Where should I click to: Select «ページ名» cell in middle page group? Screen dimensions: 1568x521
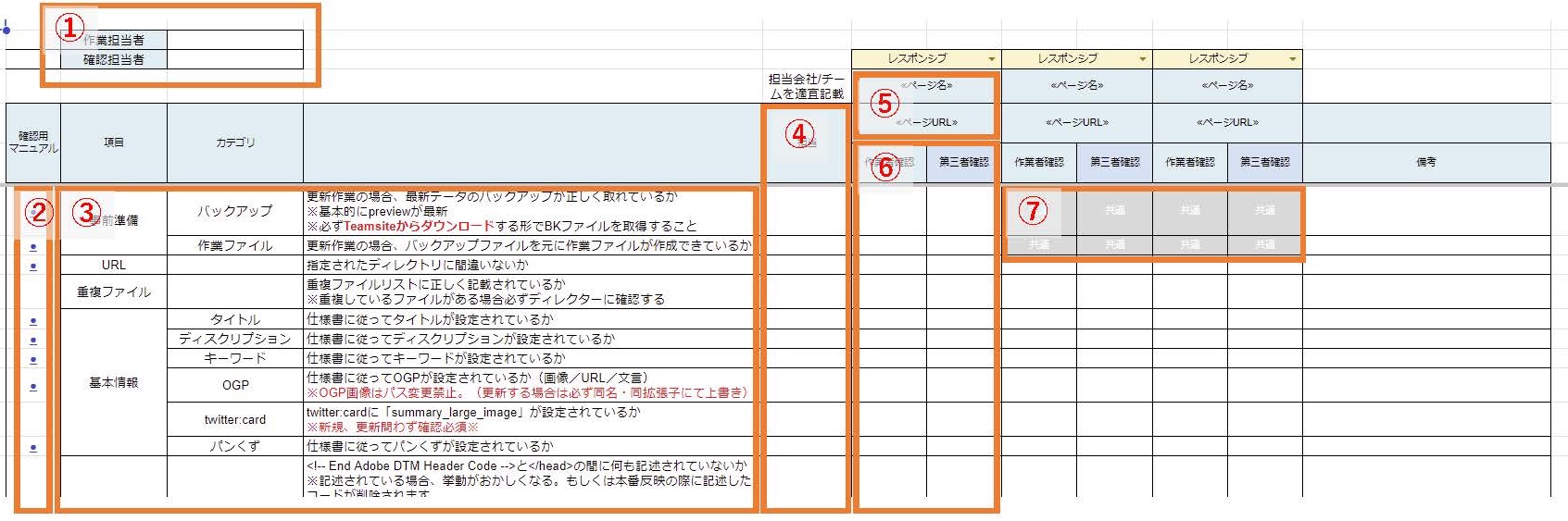click(1077, 85)
